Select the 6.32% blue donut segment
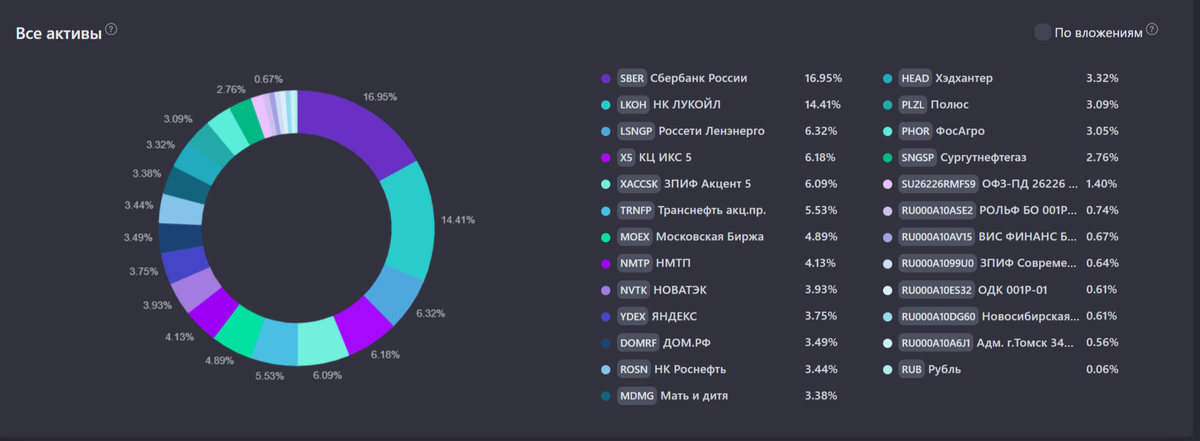This screenshot has width=1200, height=441. [393, 295]
